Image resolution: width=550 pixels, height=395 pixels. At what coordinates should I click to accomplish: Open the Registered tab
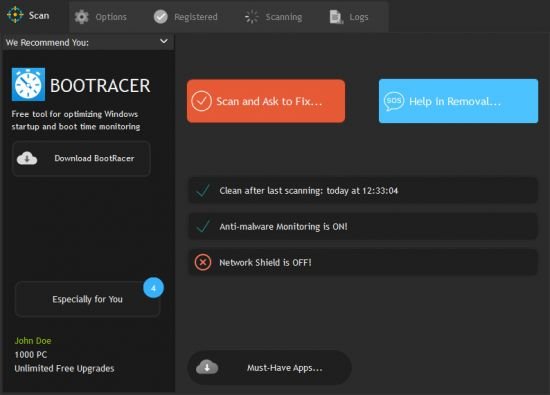pos(186,17)
